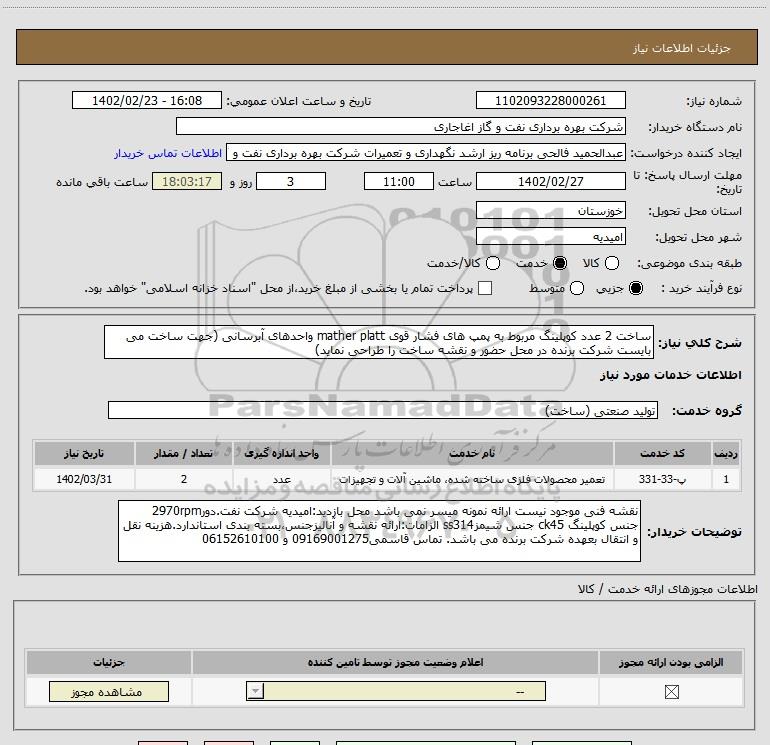Click the need date cell 1402/03/31
This screenshot has width=770, height=745.
[x=84, y=479]
